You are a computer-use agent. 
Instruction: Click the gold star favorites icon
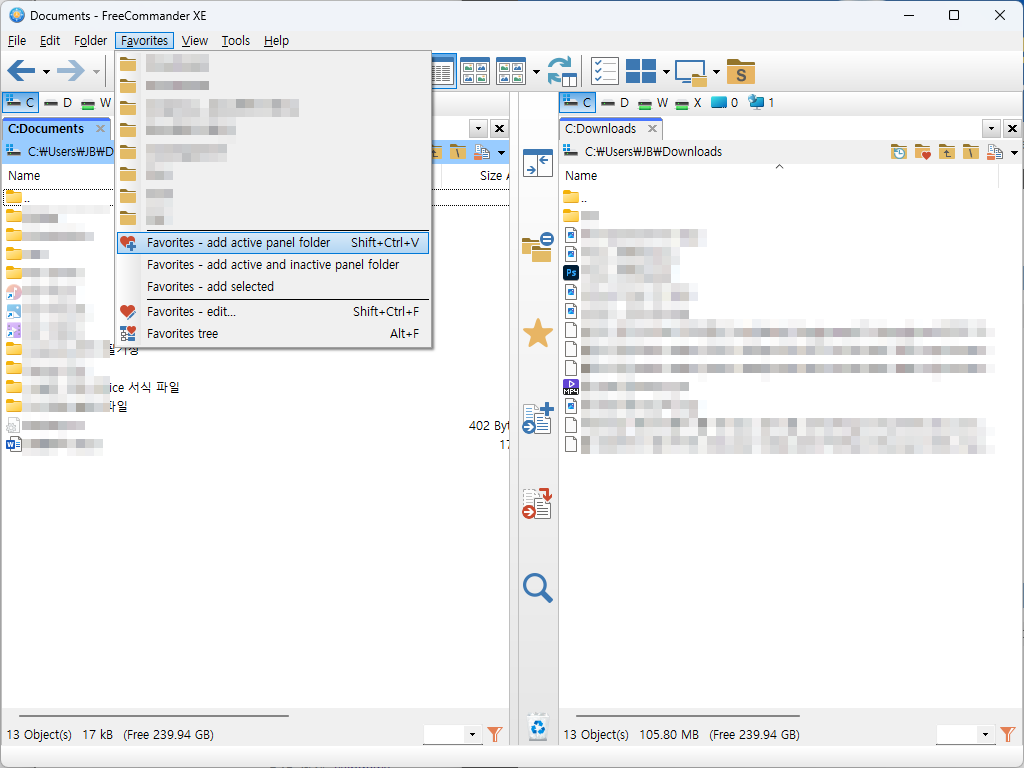[537, 333]
